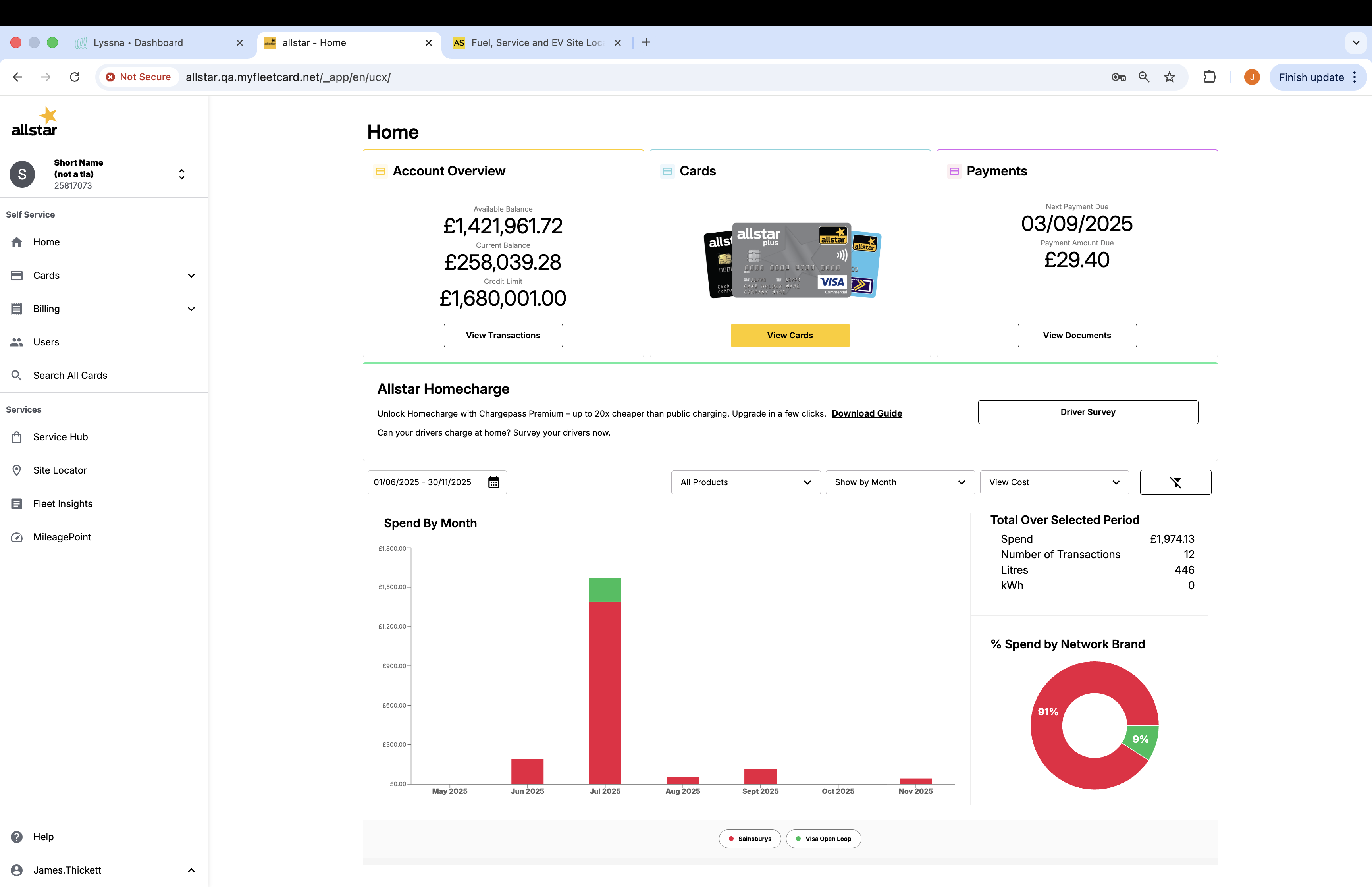Open the Show by Month dropdown
Image resolution: width=1372 pixels, height=887 pixels.
point(900,482)
